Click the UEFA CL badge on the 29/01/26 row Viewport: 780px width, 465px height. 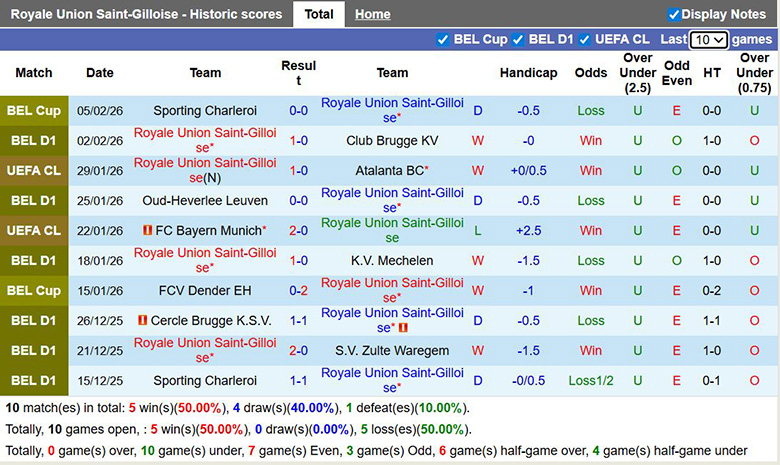point(34,171)
